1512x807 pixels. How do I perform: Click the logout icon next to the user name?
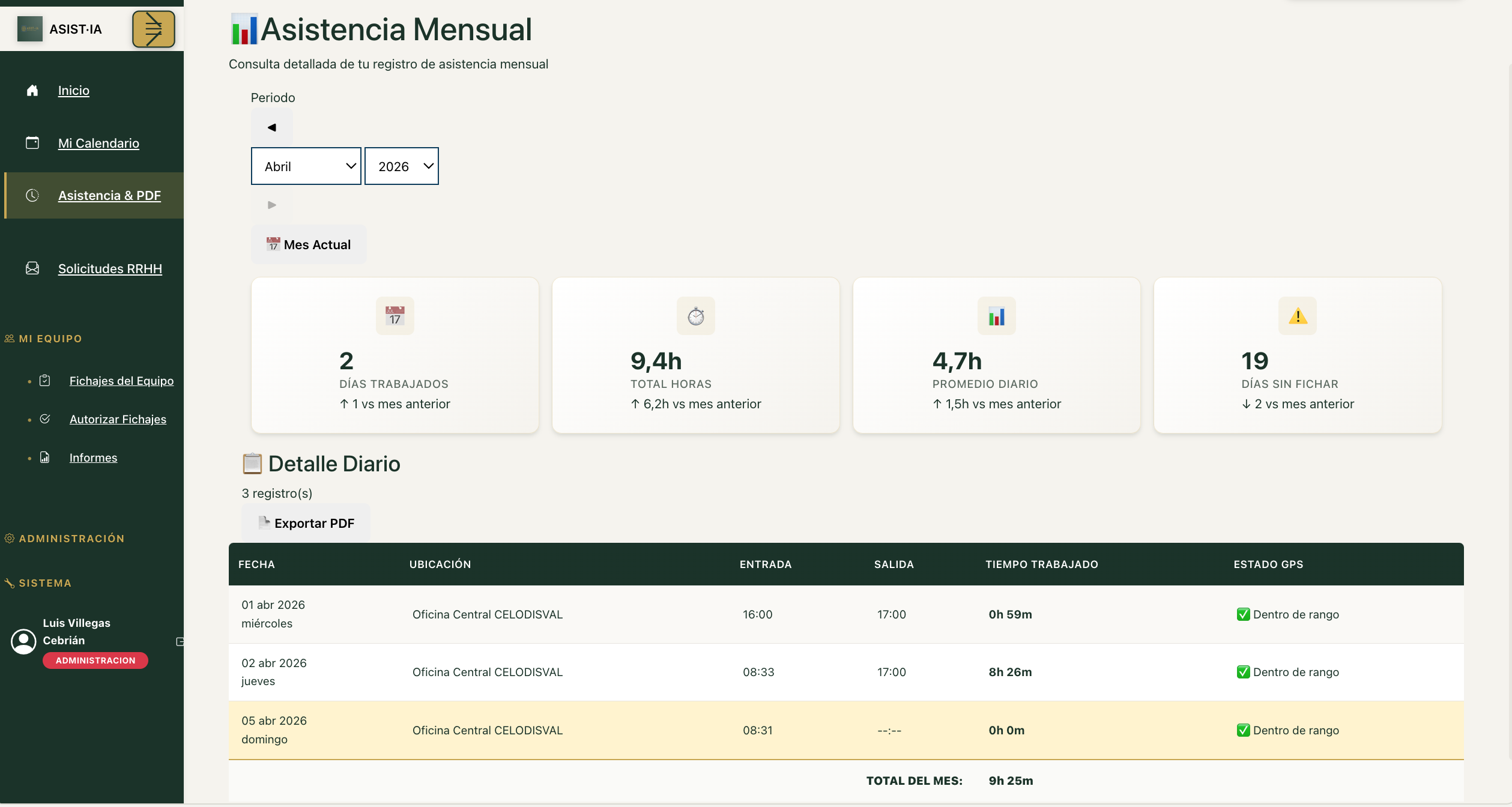(180, 641)
